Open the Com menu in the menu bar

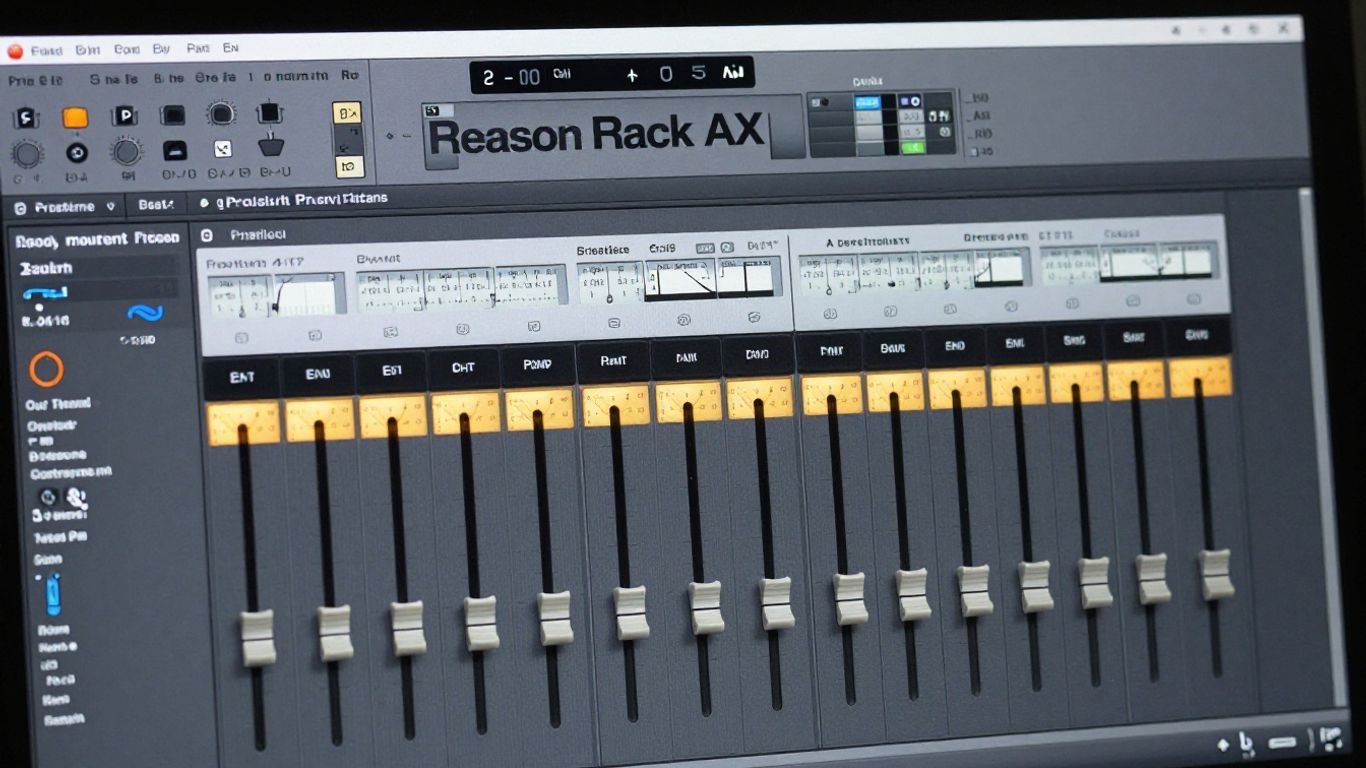pos(126,48)
